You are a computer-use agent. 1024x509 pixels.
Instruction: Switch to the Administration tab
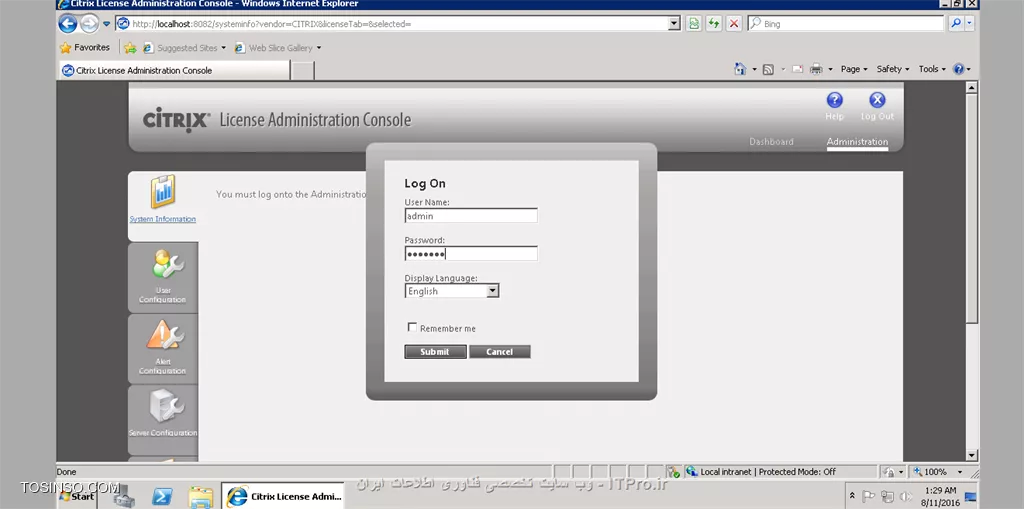tap(857, 142)
